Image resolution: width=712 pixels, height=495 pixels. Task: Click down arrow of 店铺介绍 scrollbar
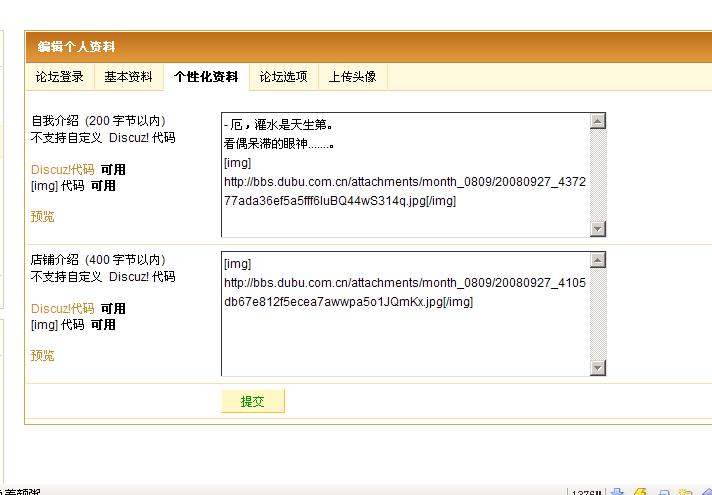tap(598, 368)
